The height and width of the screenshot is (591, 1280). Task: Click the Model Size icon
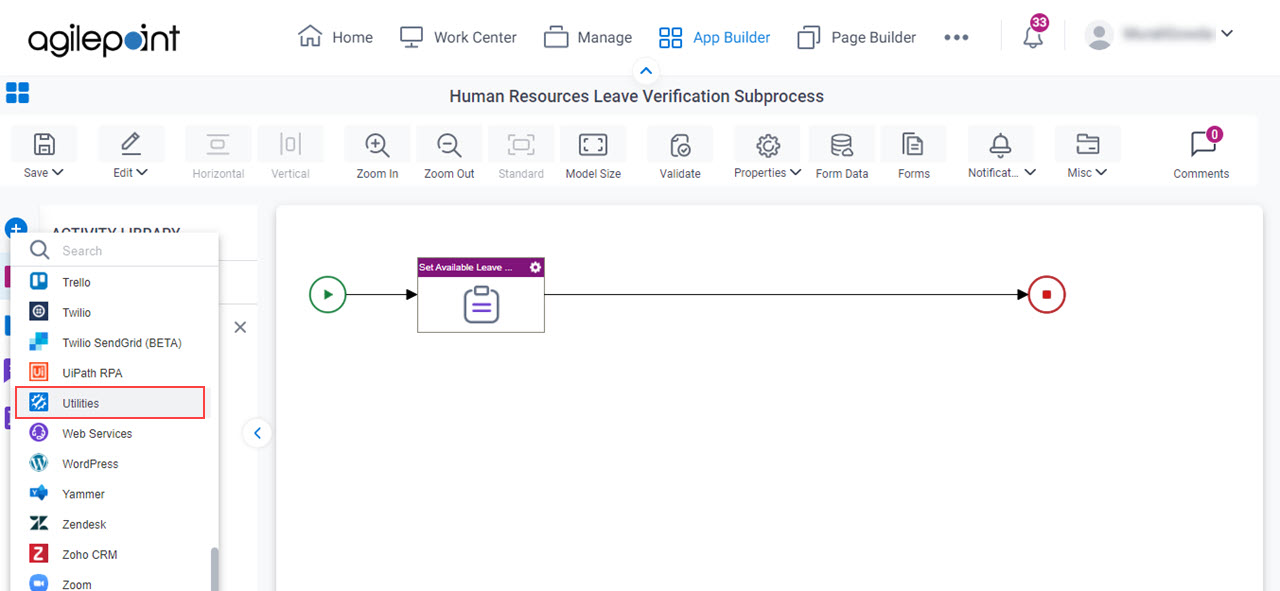(x=593, y=144)
